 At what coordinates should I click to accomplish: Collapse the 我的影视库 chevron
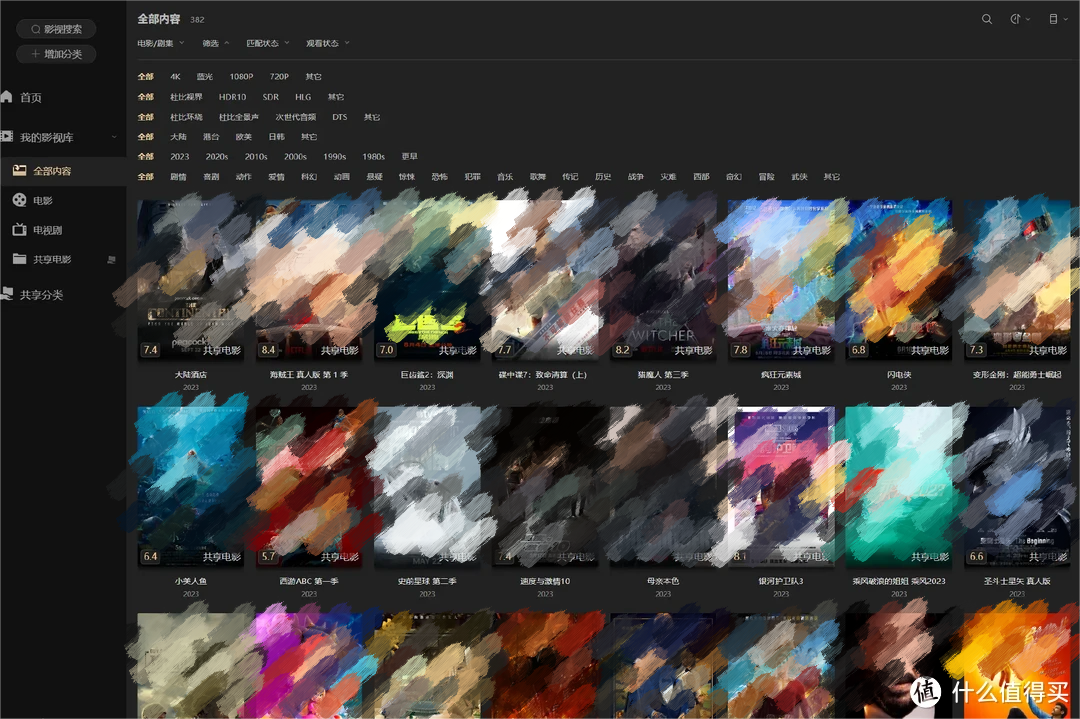tap(114, 137)
